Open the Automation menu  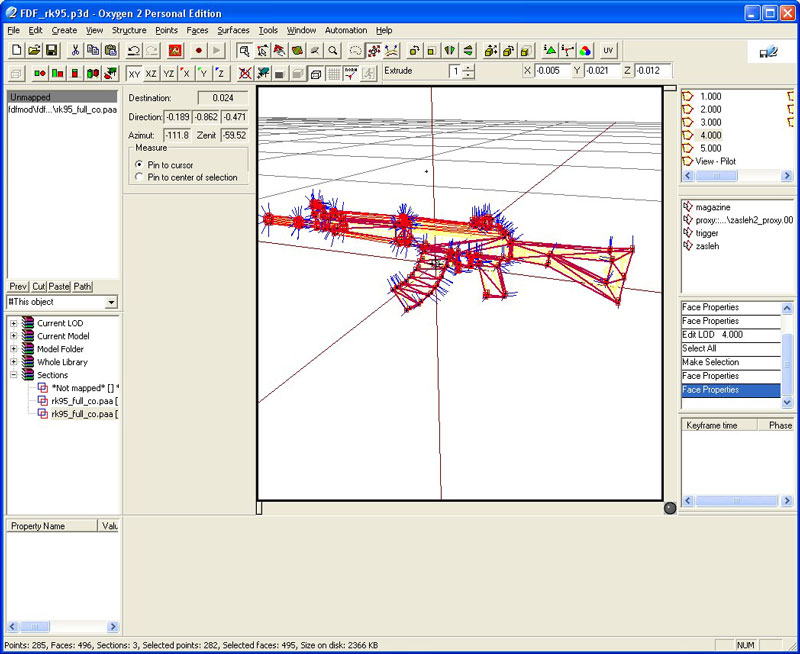346,30
